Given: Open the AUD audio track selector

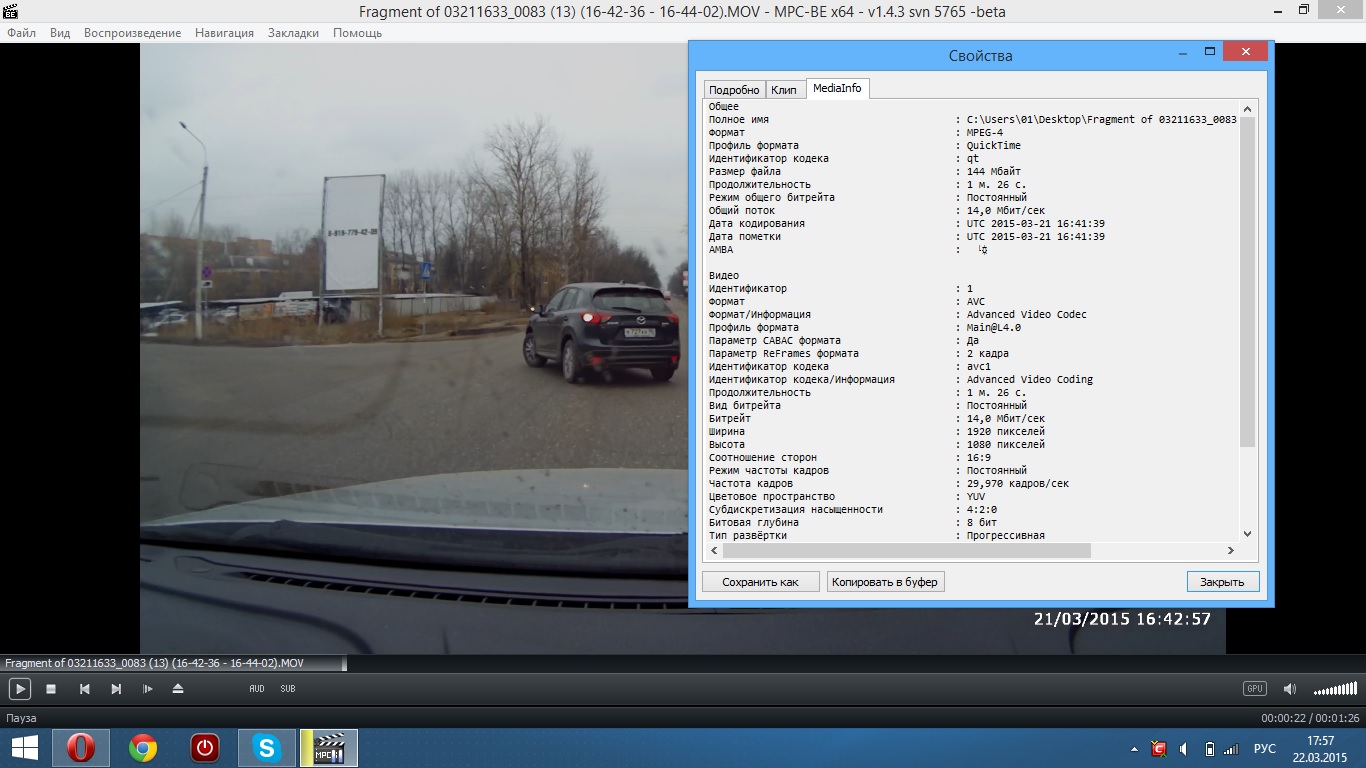Looking at the screenshot, I should (x=257, y=689).
